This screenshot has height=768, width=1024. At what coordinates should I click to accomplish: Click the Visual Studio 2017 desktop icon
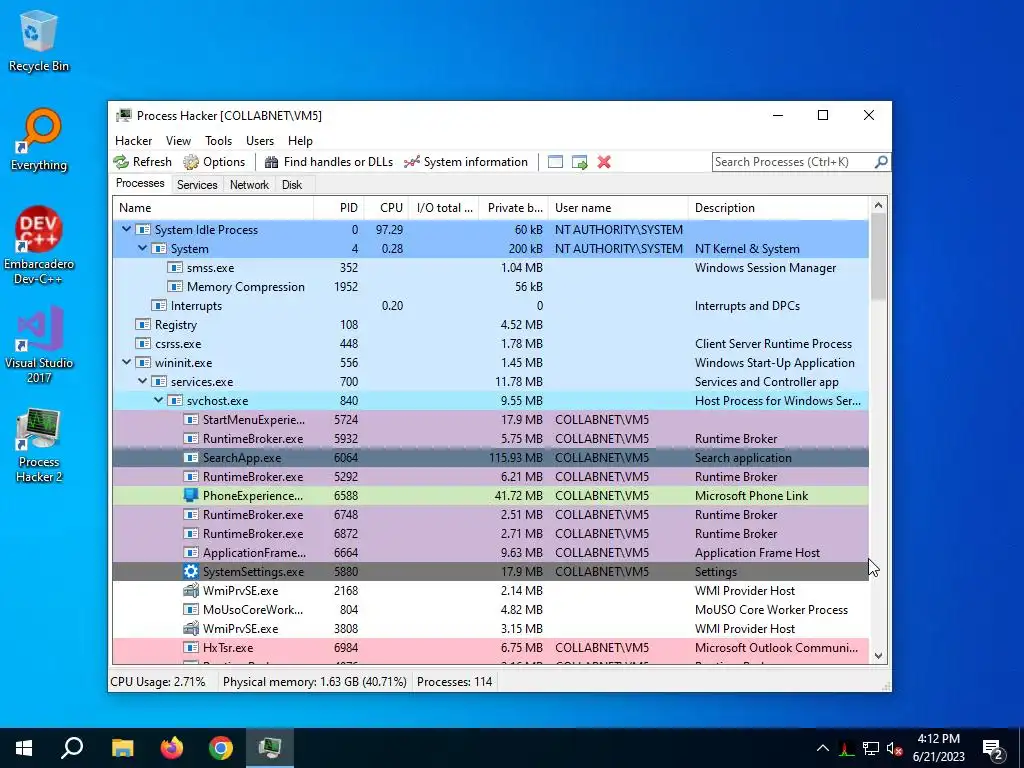[39, 345]
